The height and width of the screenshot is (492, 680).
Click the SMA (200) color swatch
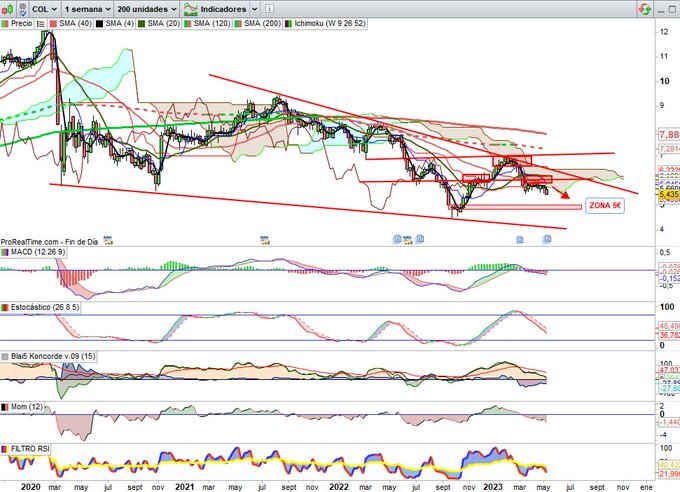click(x=238, y=24)
